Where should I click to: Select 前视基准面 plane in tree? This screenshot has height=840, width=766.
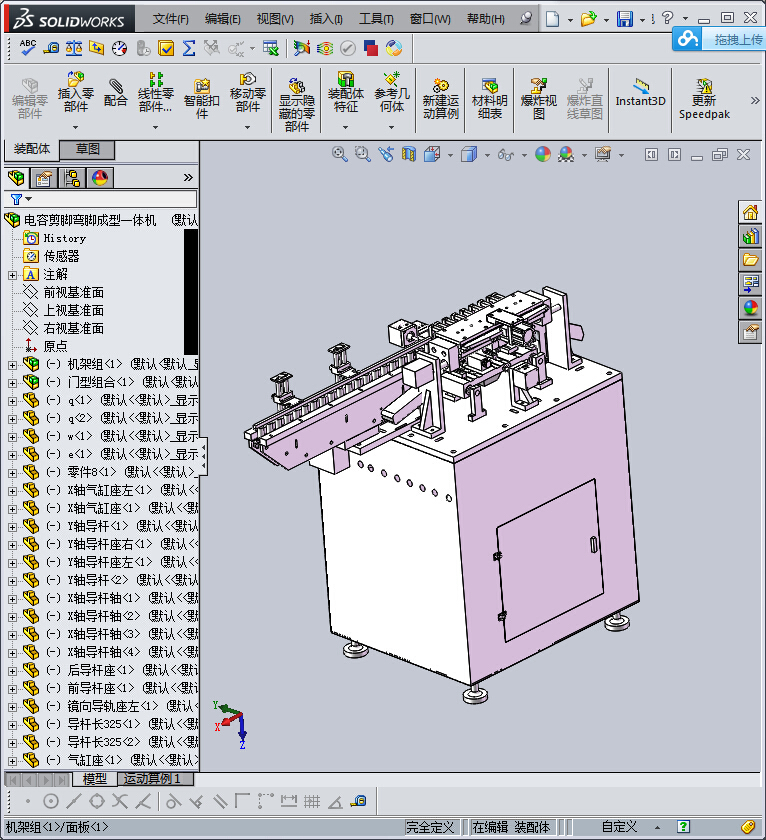point(73,292)
